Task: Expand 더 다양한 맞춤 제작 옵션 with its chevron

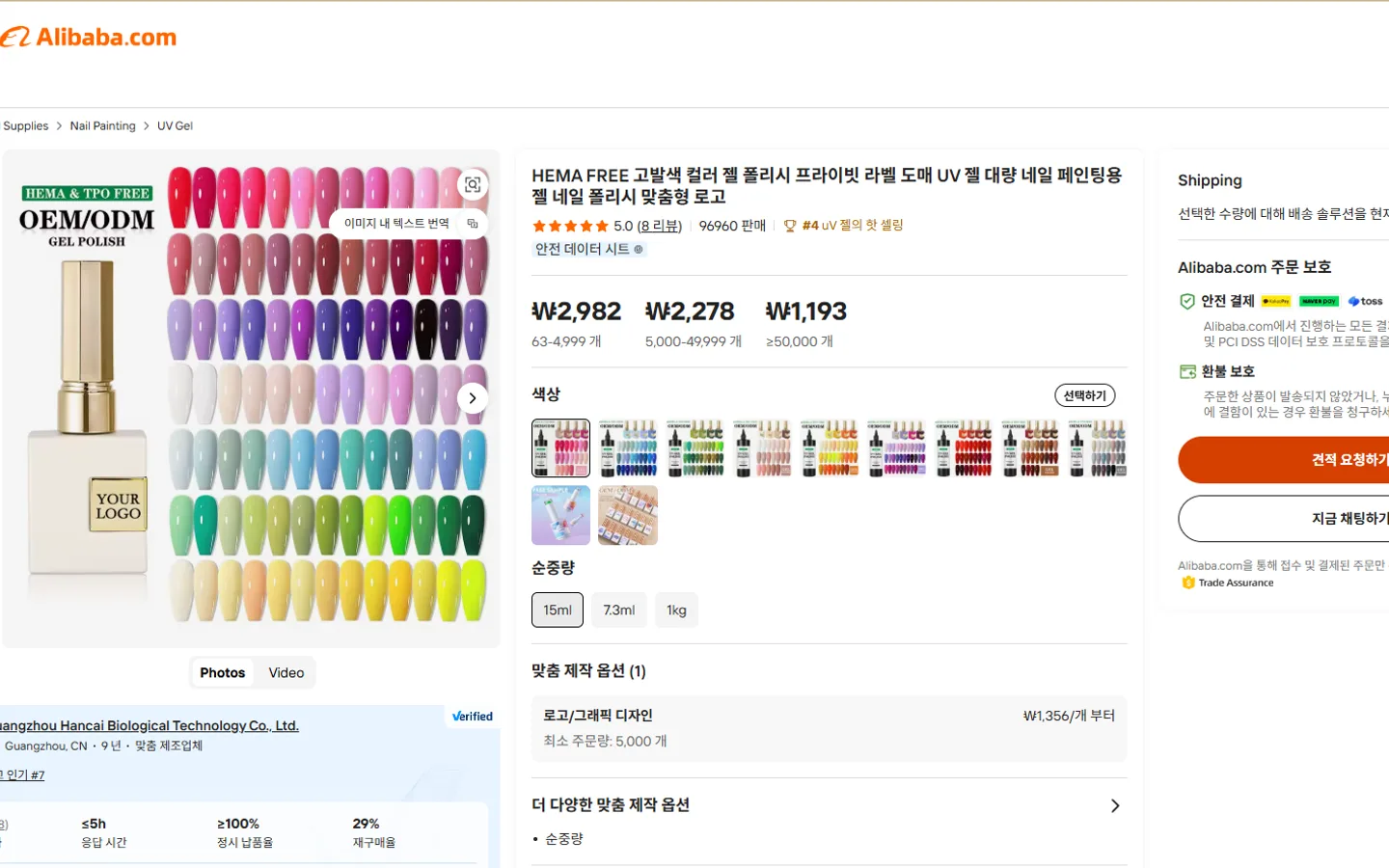Action: click(x=1115, y=806)
